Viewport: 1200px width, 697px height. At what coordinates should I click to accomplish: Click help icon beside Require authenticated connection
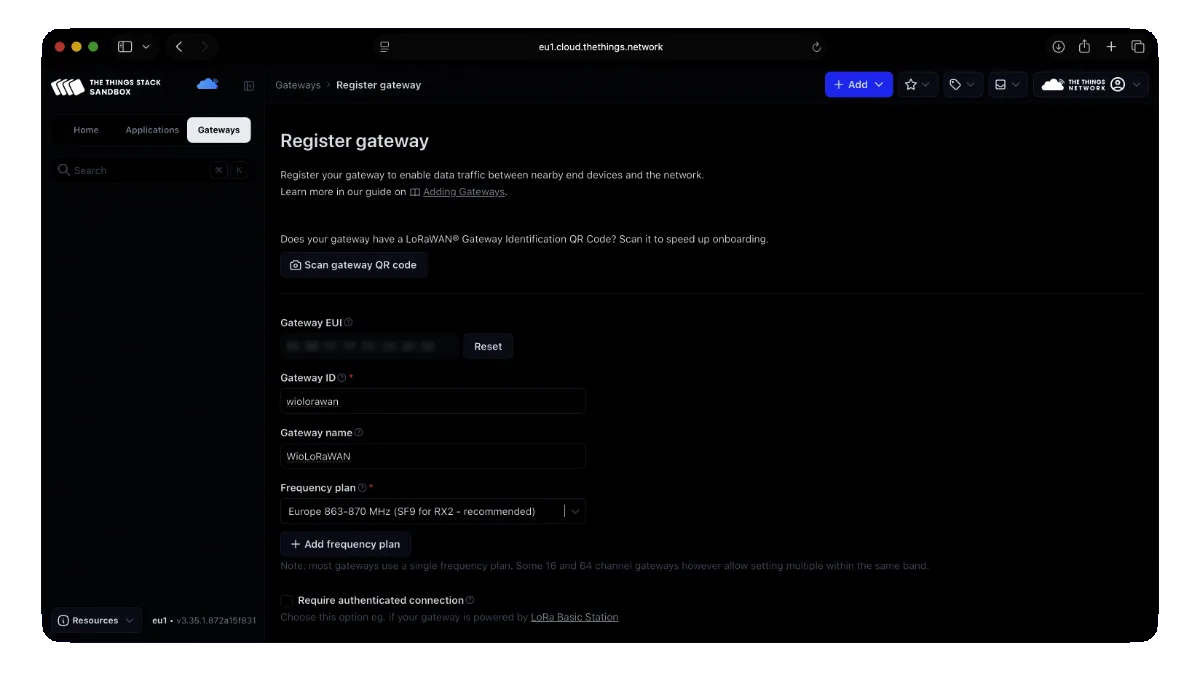point(470,600)
